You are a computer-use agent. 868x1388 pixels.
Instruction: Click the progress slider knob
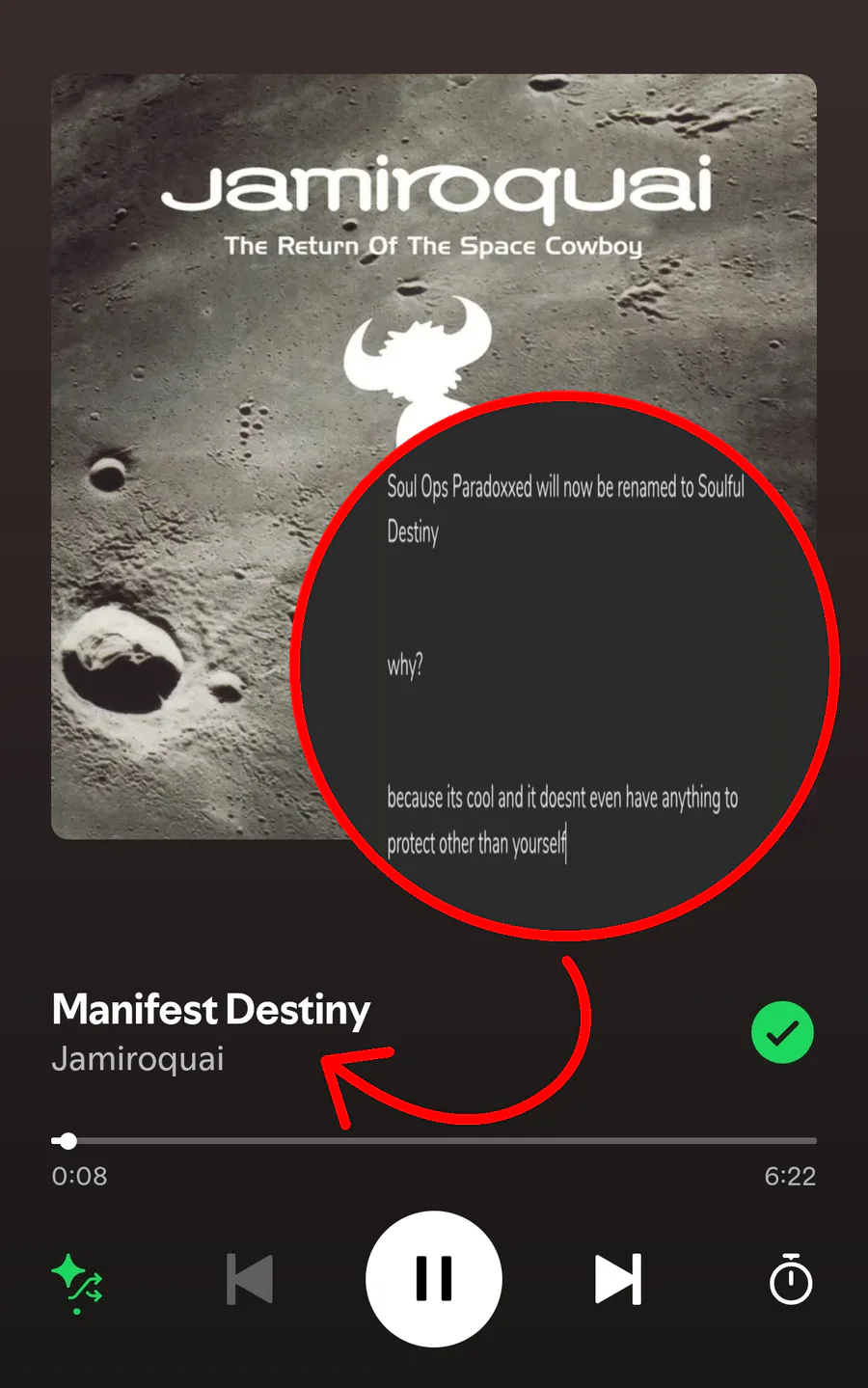68,1141
